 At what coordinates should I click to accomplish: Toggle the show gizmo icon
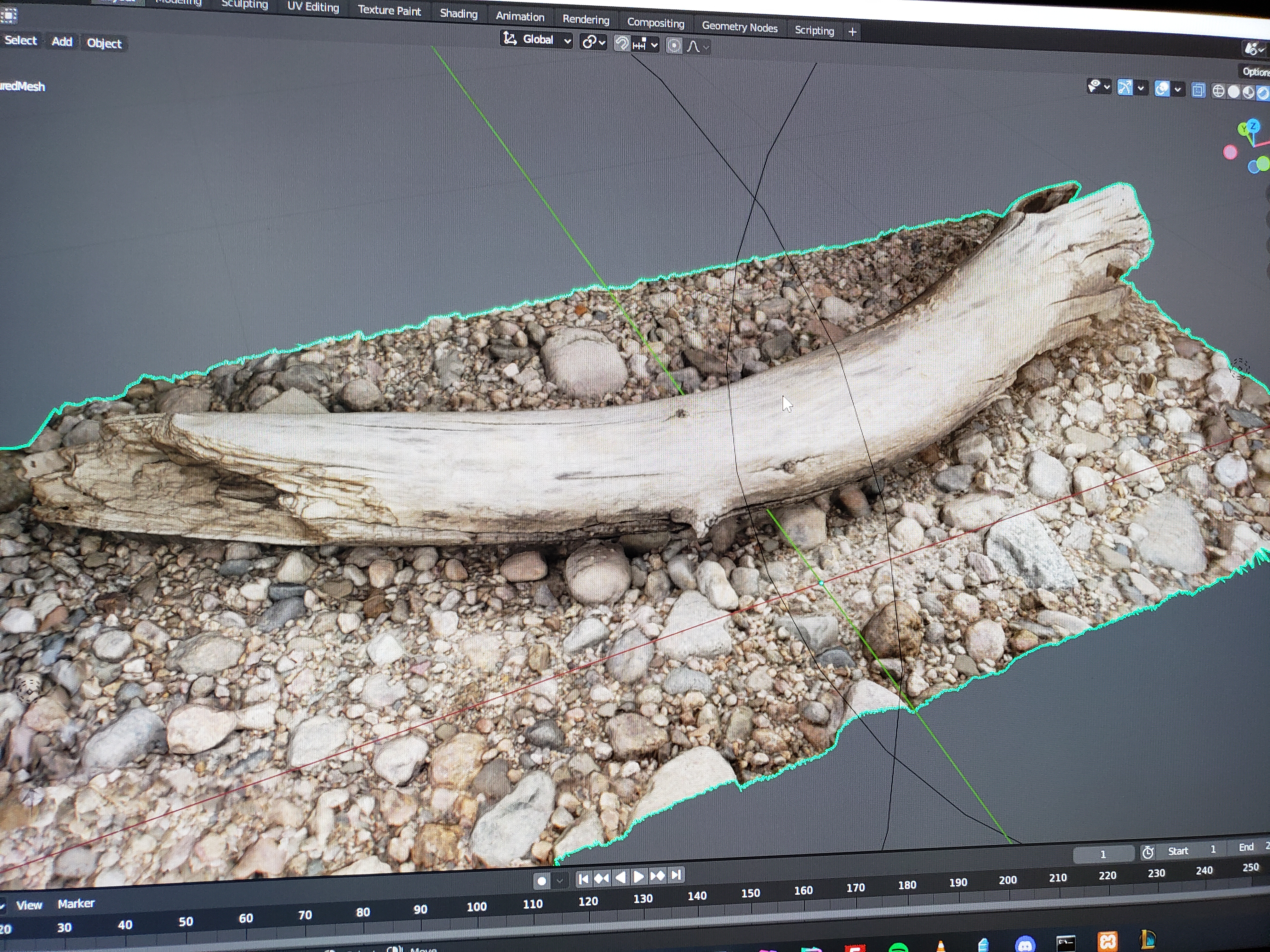click(x=1124, y=87)
